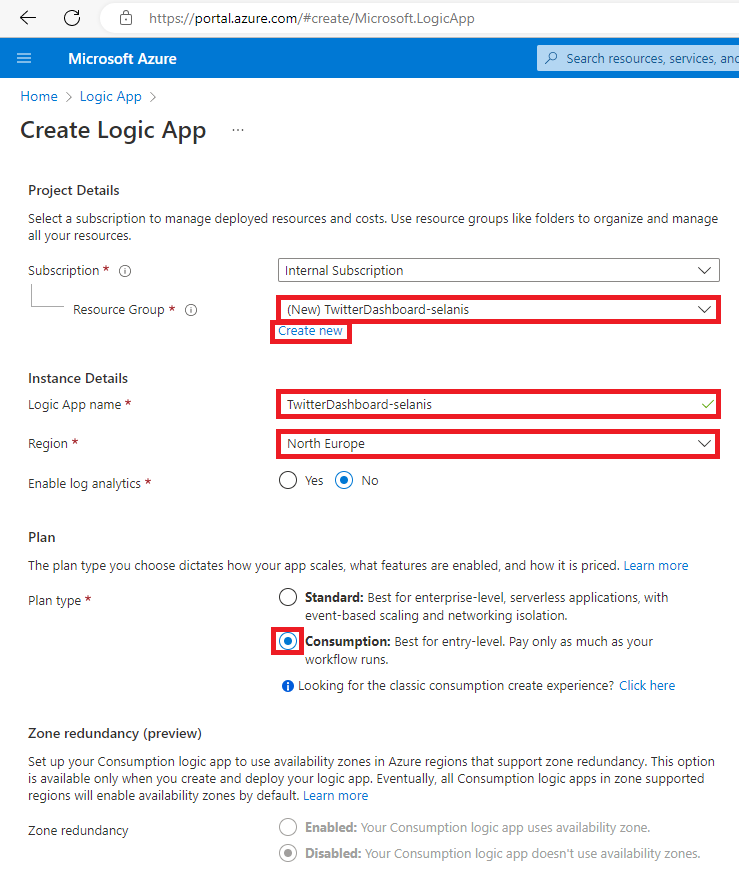The width and height of the screenshot is (739, 896).
Task: Open Click here classic consumption link
Action: coord(647,686)
